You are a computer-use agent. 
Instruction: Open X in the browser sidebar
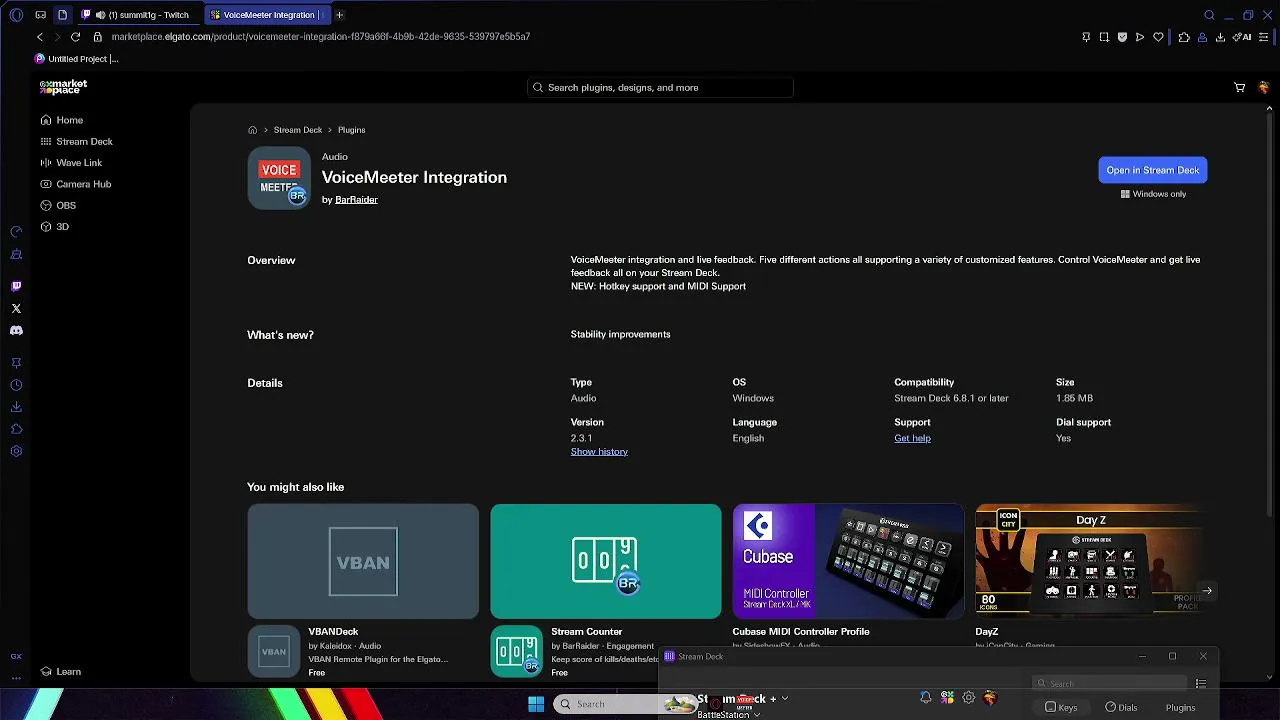16,309
